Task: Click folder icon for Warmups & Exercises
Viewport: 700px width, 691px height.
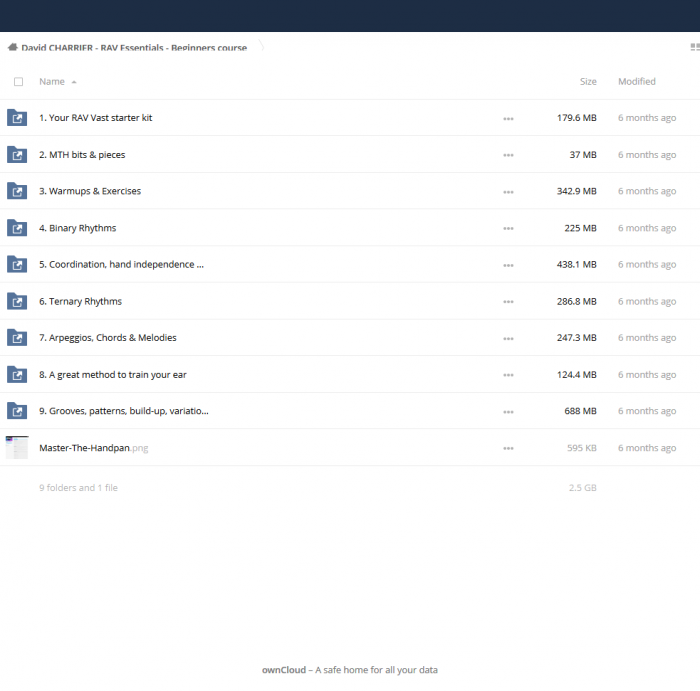Action: pos(17,191)
